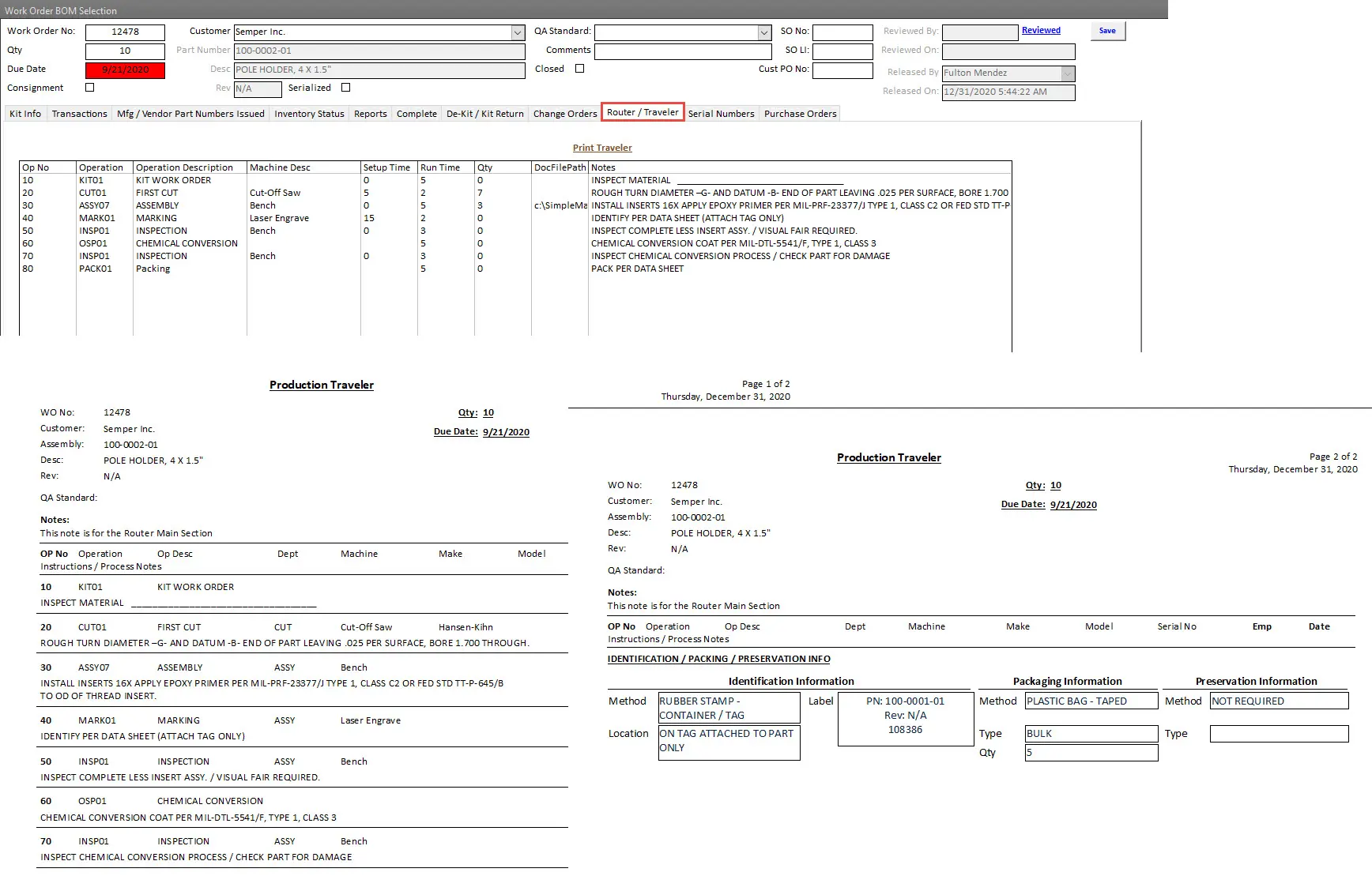Switch to the Kit Info tab
Screen dimensions: 1372x876
click(x=25, y=114)
